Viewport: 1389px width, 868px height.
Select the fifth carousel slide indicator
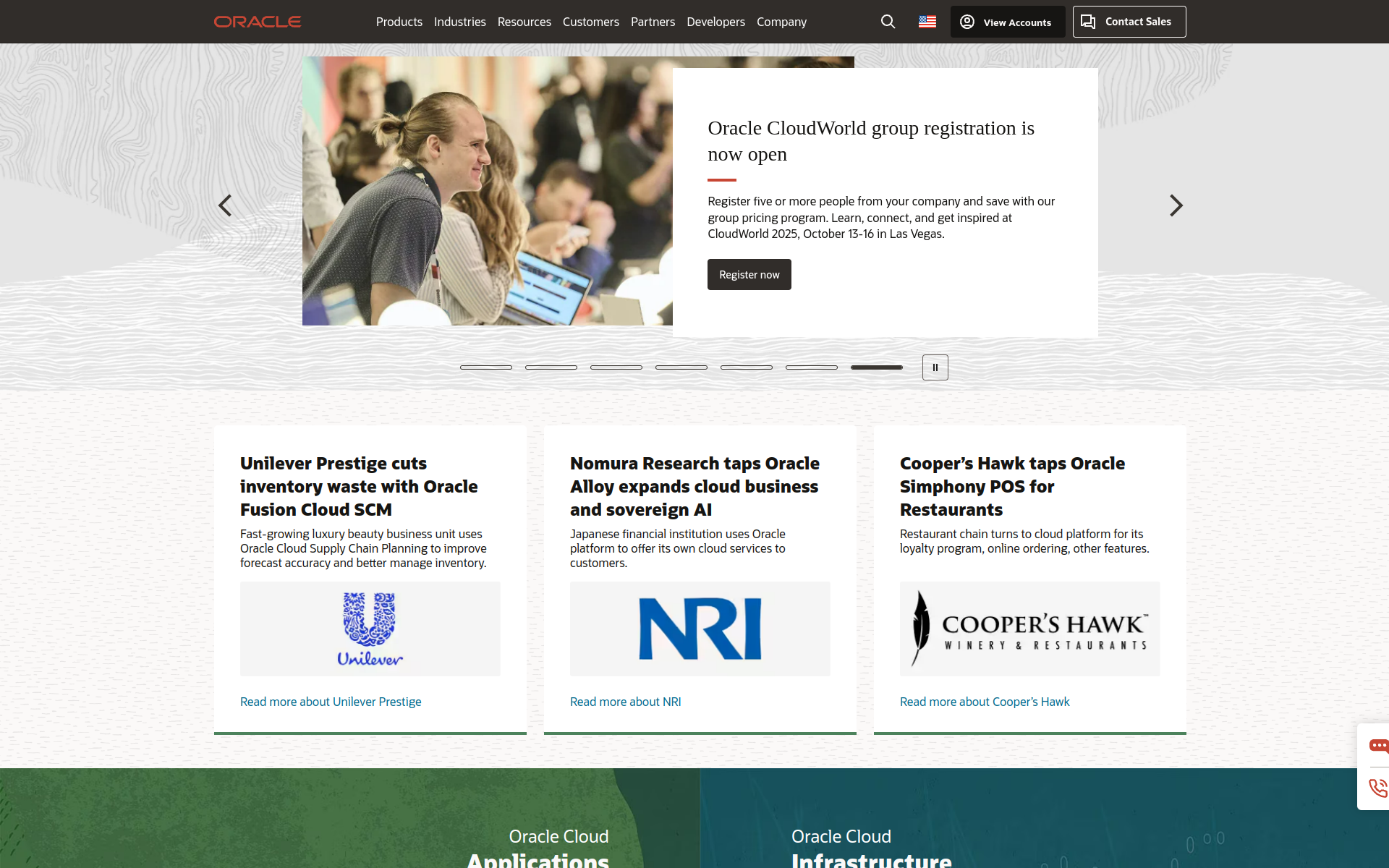pos(747,367)
